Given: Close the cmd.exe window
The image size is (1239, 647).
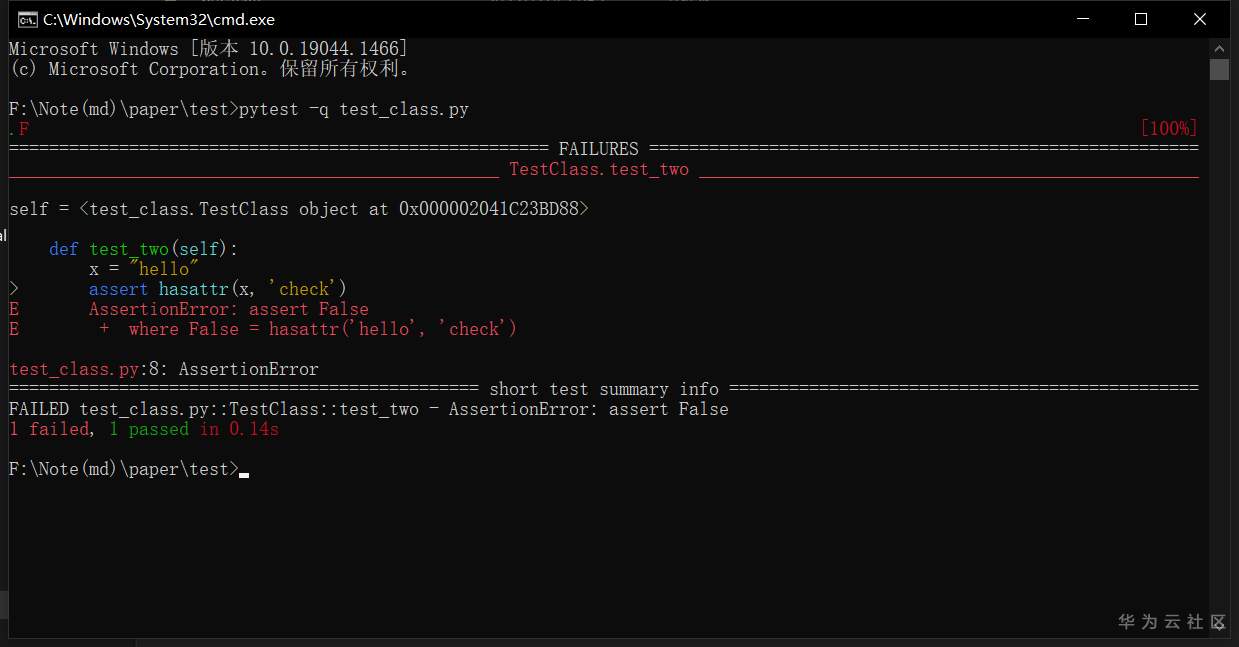Looking at the screenshot, I should (1200, 19).
